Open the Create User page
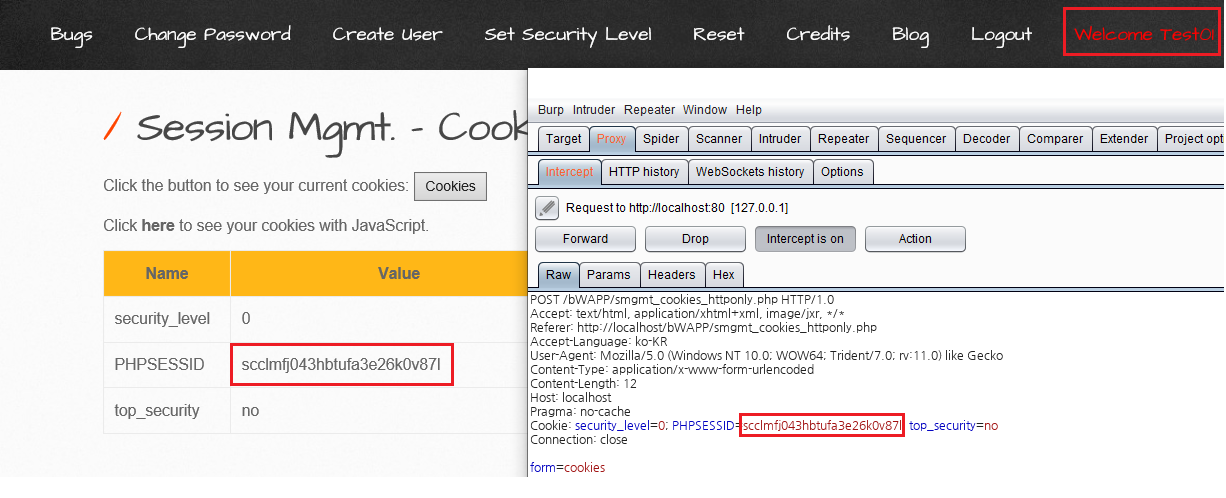Screen dimensions: 1226x498 pos(387,34)
